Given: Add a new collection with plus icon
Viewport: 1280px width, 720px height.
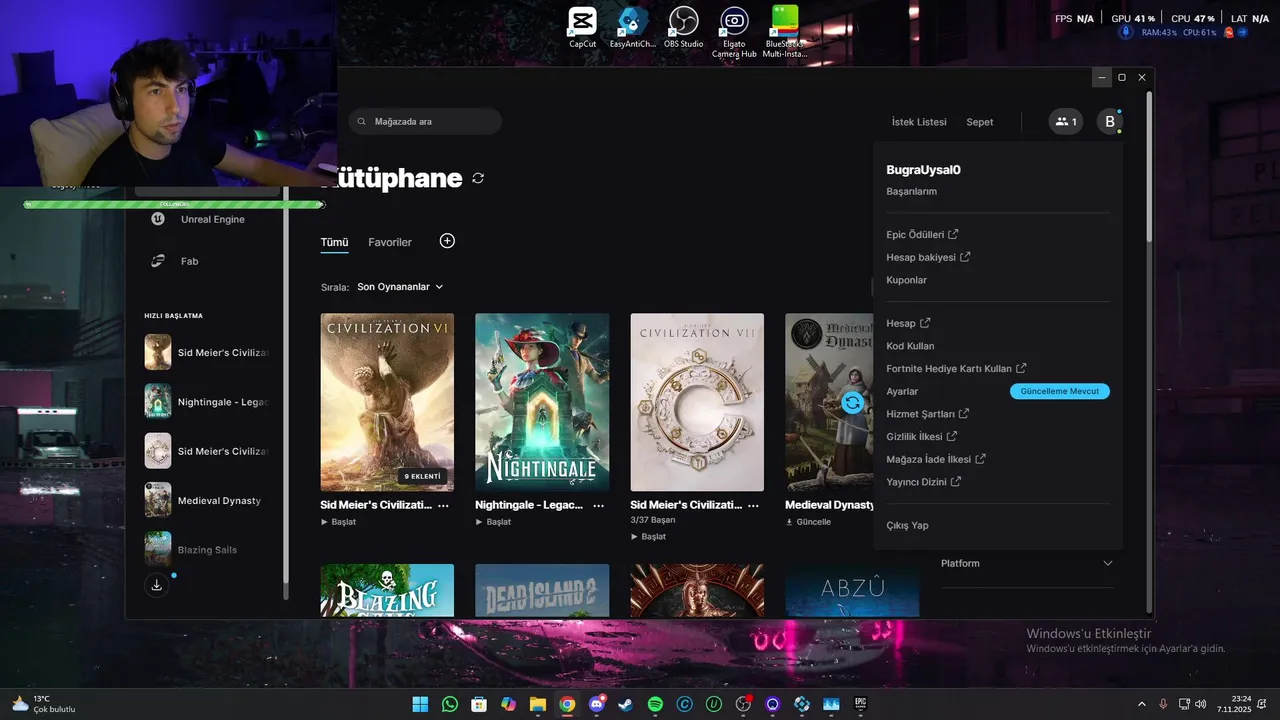Looking at the screenshot, I should point(447,241).
